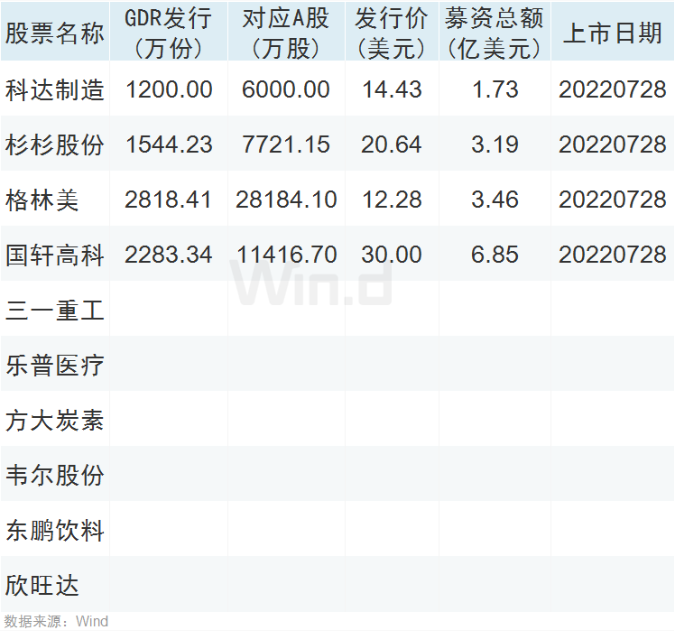Viewport: 674px width, 631px height.
Task: Click the raised amount 3.19
Action: tap(495, 144)
